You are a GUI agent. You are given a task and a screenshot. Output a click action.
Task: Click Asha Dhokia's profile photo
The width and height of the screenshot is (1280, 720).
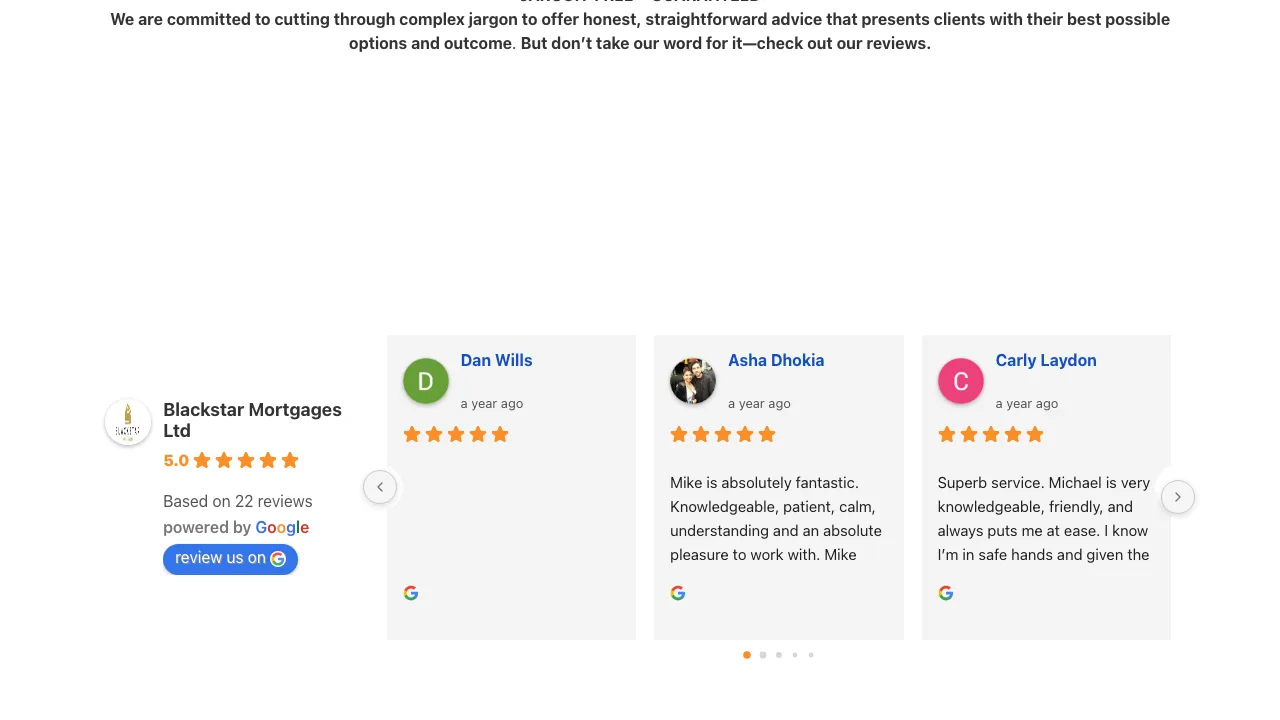click(693, 381)
